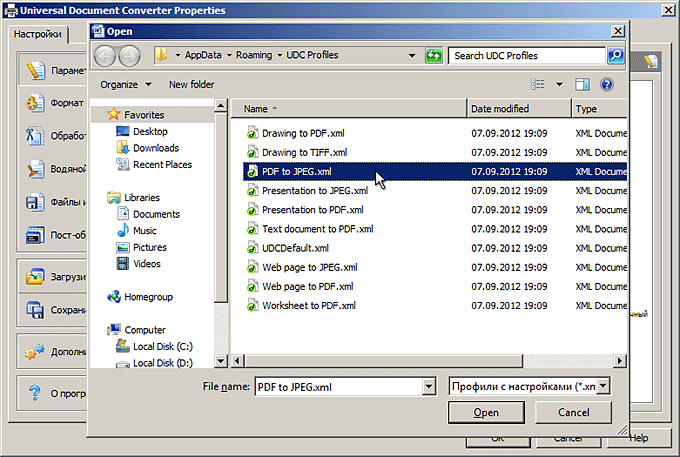680x457 pixels.
Task: Click the Файлы floppy disk icon
Action: click(x=35, y=202)
